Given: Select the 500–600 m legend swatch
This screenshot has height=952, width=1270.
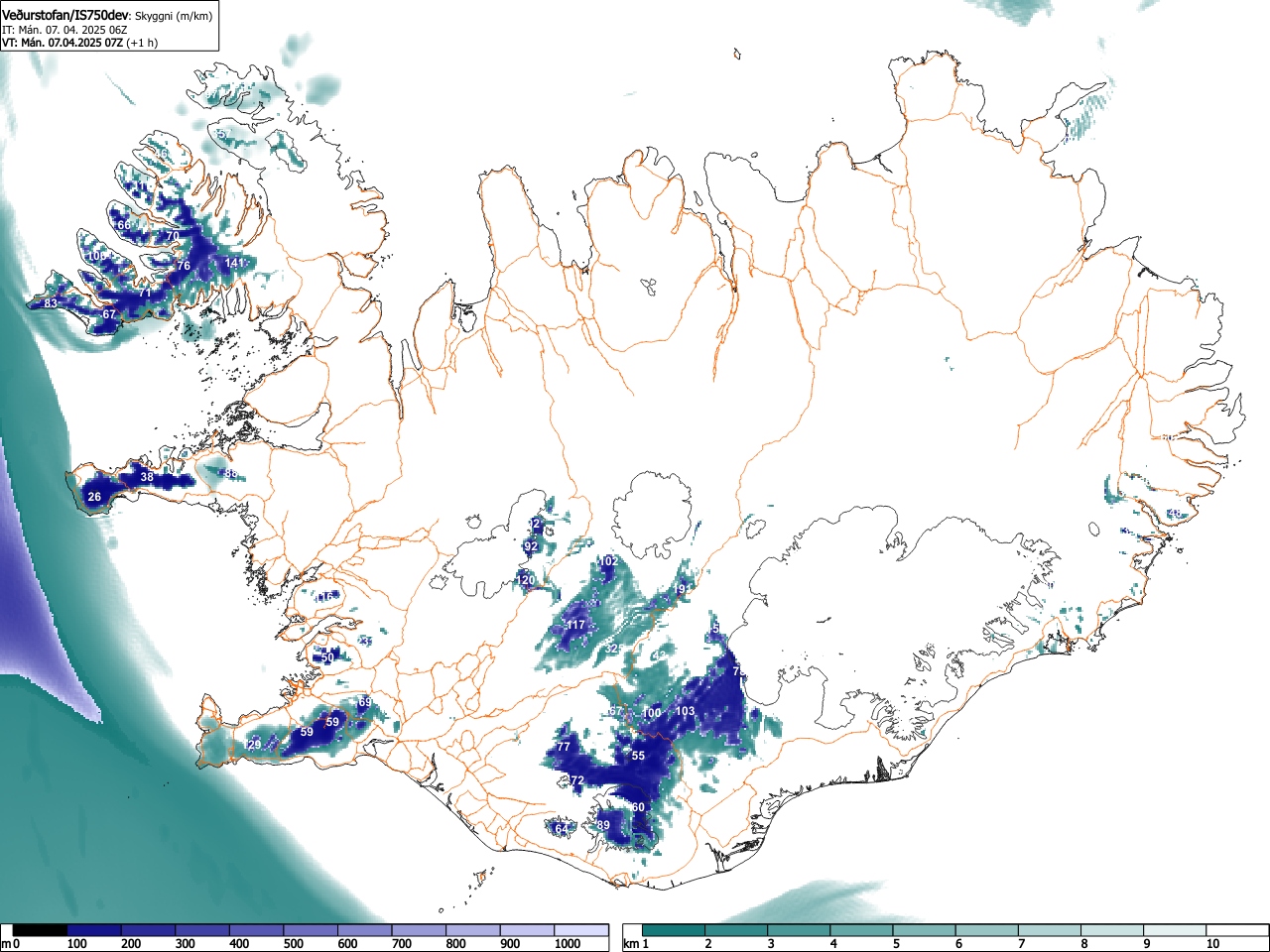Looking at the screenshot, I should pos(311,930).
